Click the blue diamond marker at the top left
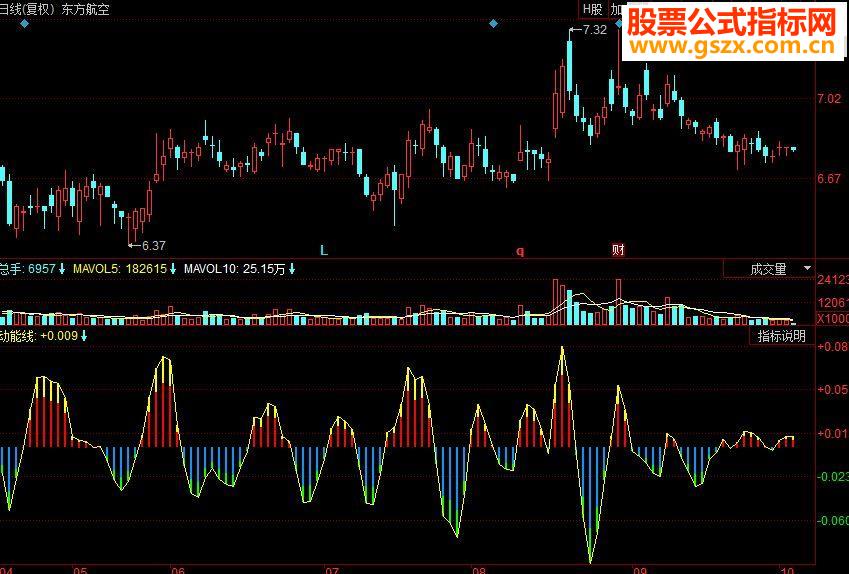Image resolution: width=849 pixels, height=574 pixels. [24, 23]
